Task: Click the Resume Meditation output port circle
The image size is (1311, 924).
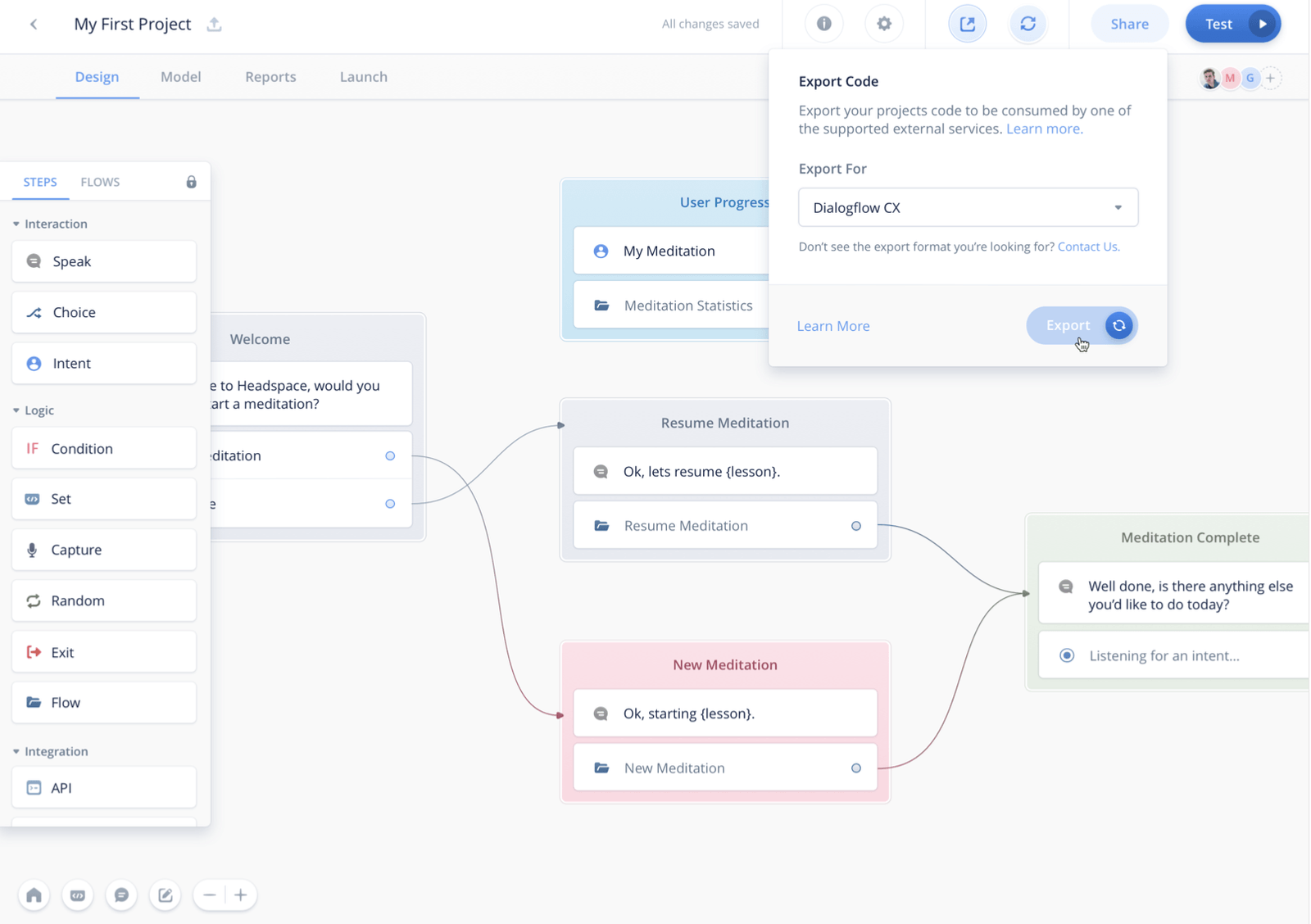Action: coord(855,526)
